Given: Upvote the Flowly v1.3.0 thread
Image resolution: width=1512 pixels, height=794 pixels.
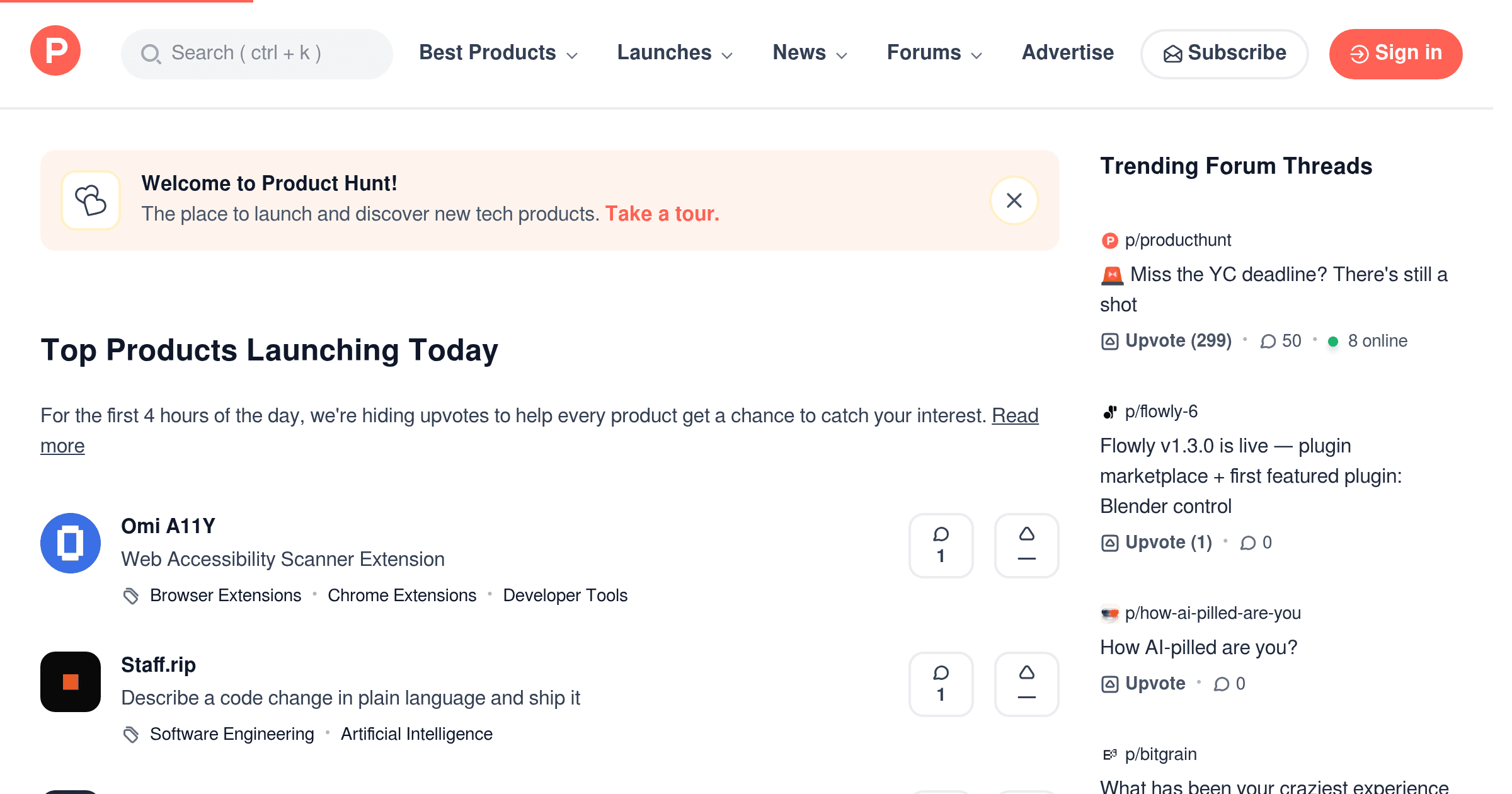Looking at the screenshot, I should click(1156, 543).
